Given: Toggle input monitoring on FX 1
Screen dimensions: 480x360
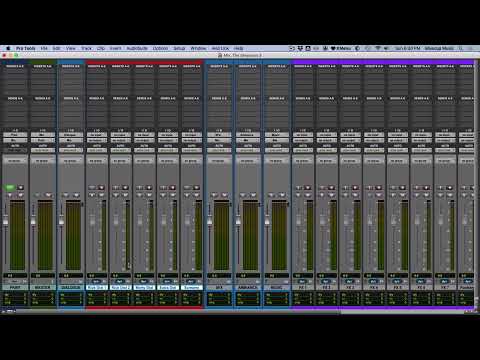Looking at the screenshot, I should pos(299,188).
